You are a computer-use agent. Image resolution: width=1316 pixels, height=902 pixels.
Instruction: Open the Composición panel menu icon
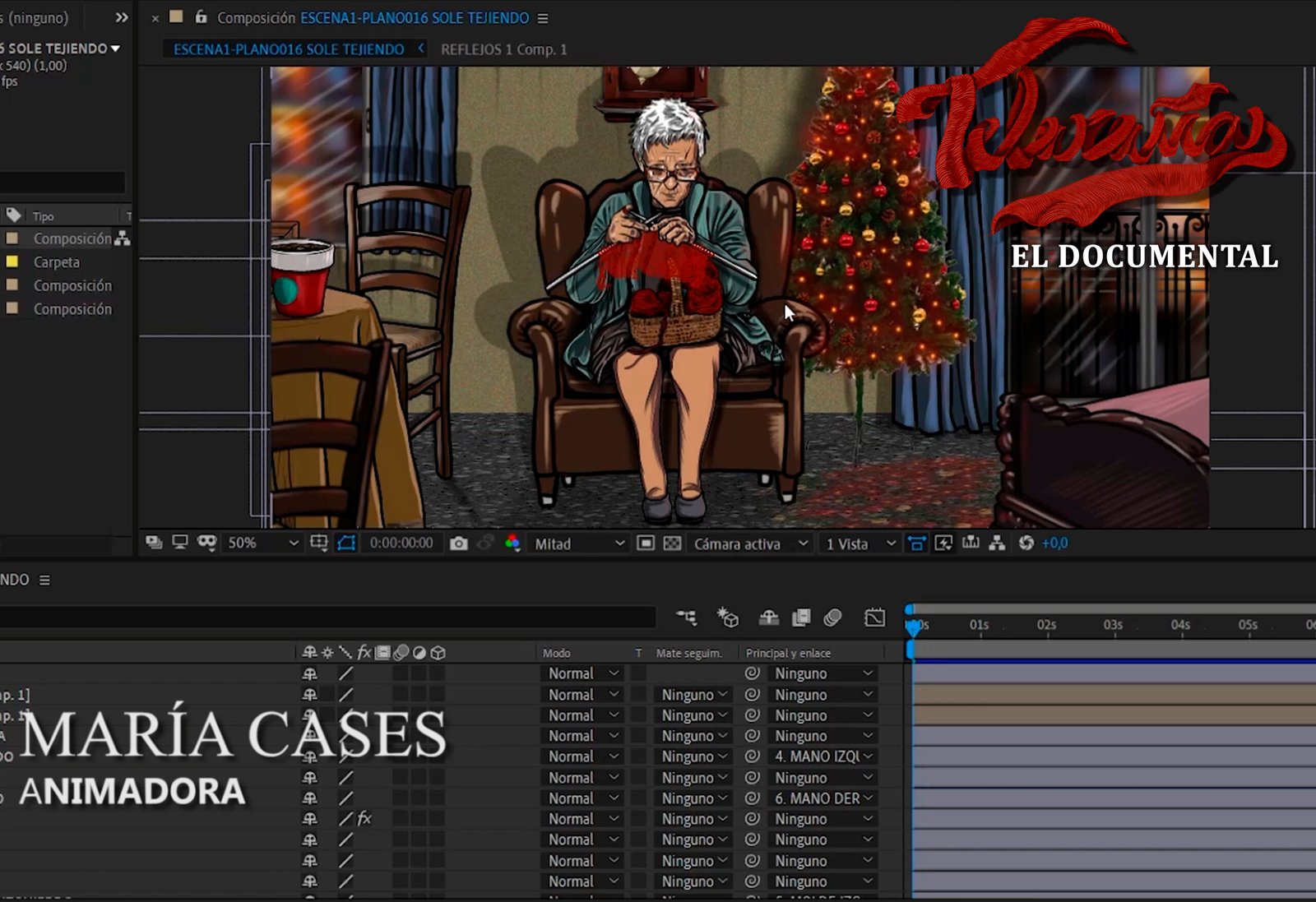pos(543,18)
